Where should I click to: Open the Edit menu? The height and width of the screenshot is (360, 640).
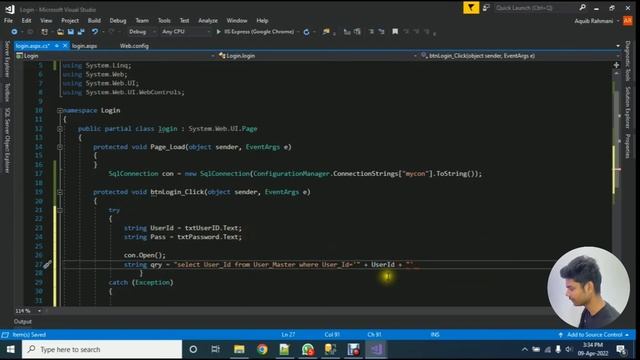click(27, 20)
